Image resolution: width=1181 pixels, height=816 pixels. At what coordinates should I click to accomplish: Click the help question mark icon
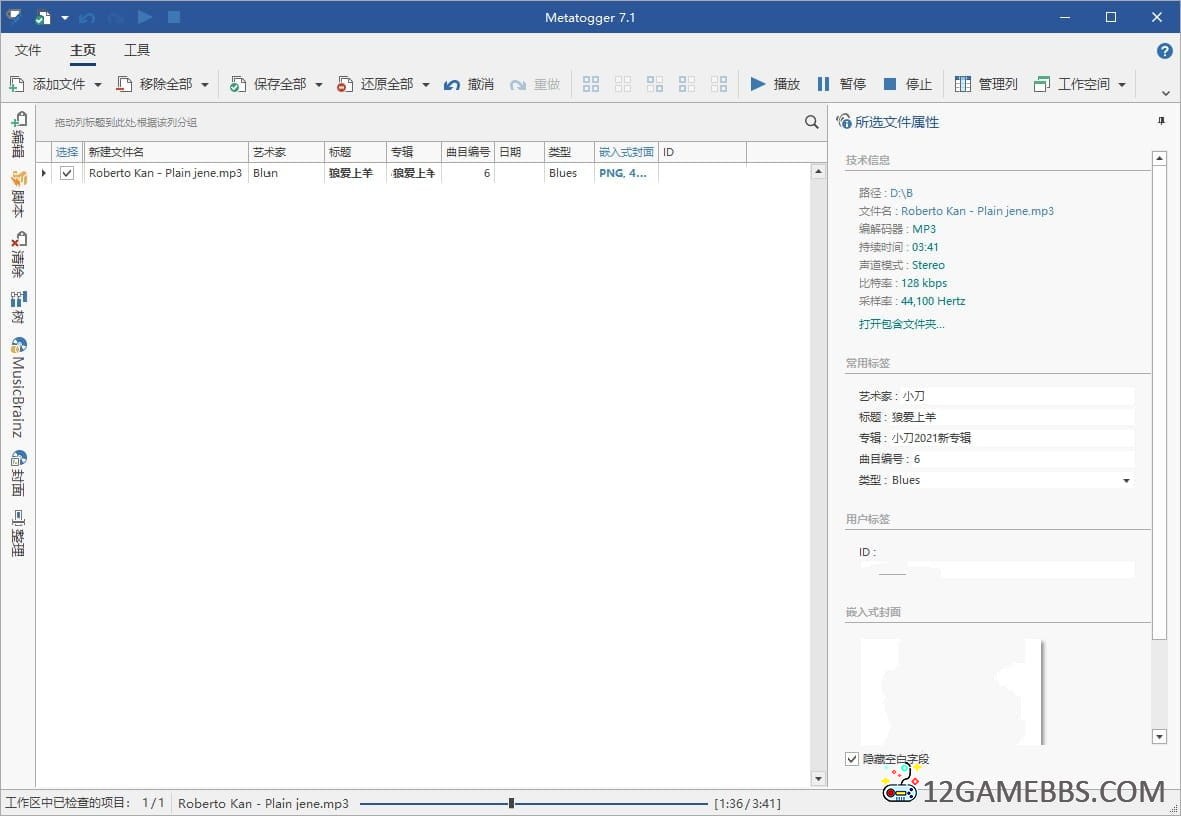[1164, 50]
